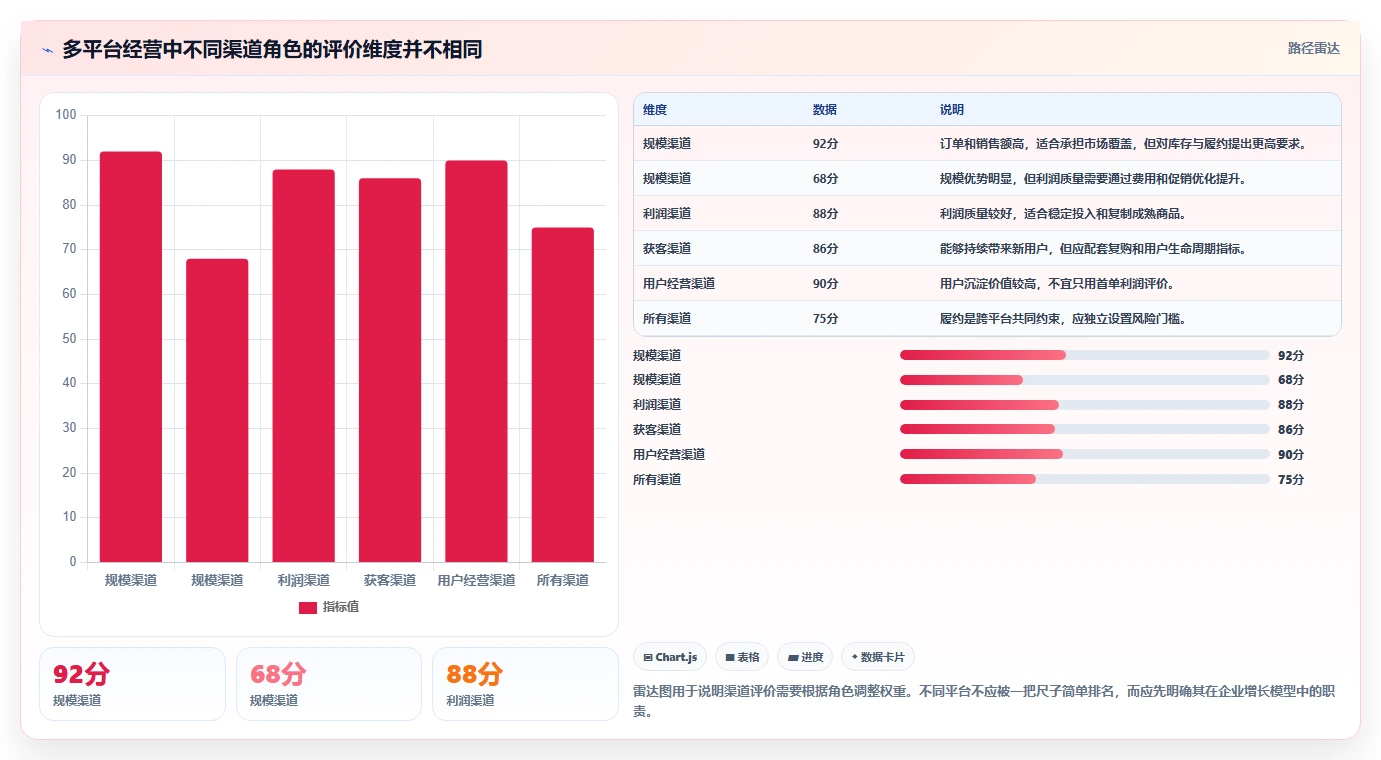This screenshot has width=1381, height=760.
Task: Click the 利润渠道 label beside its progress bar
Action: pyautogui.click(x=657, y=405)
